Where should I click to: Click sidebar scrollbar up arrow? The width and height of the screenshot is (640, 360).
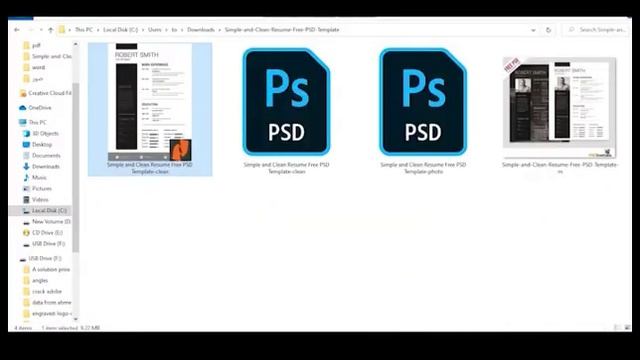tap(76, 44)
